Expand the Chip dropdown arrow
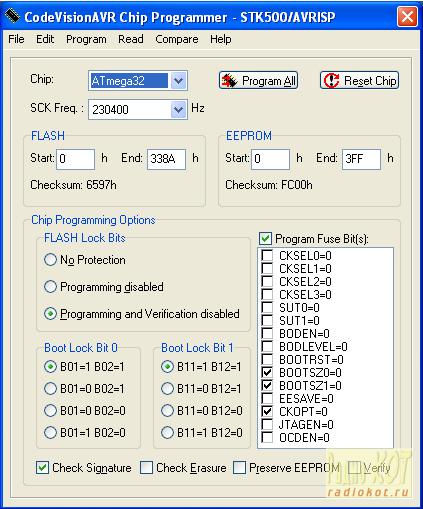The image size is (423, 509). coord(178,81)
